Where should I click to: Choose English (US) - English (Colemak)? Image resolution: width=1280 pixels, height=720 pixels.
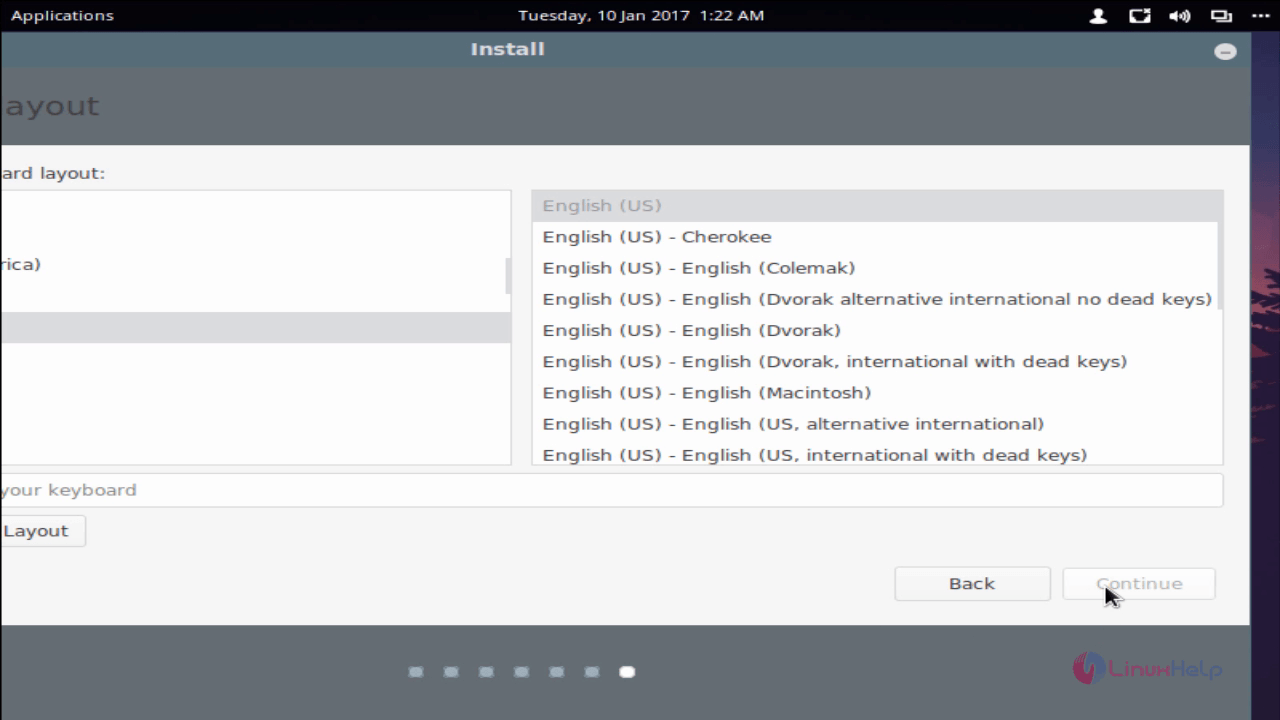pos(875,268)
